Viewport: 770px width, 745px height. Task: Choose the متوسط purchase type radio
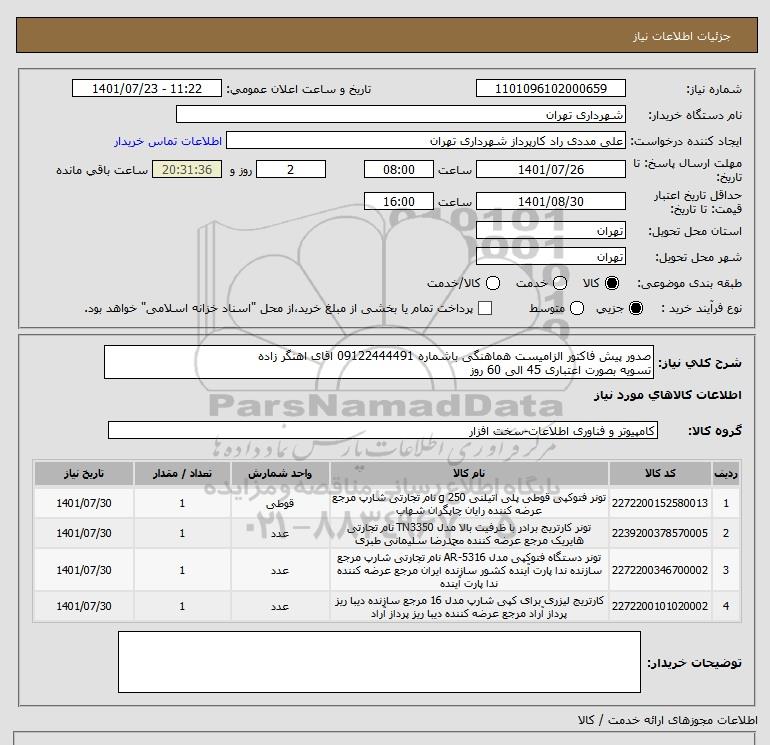tap(577, 308)
